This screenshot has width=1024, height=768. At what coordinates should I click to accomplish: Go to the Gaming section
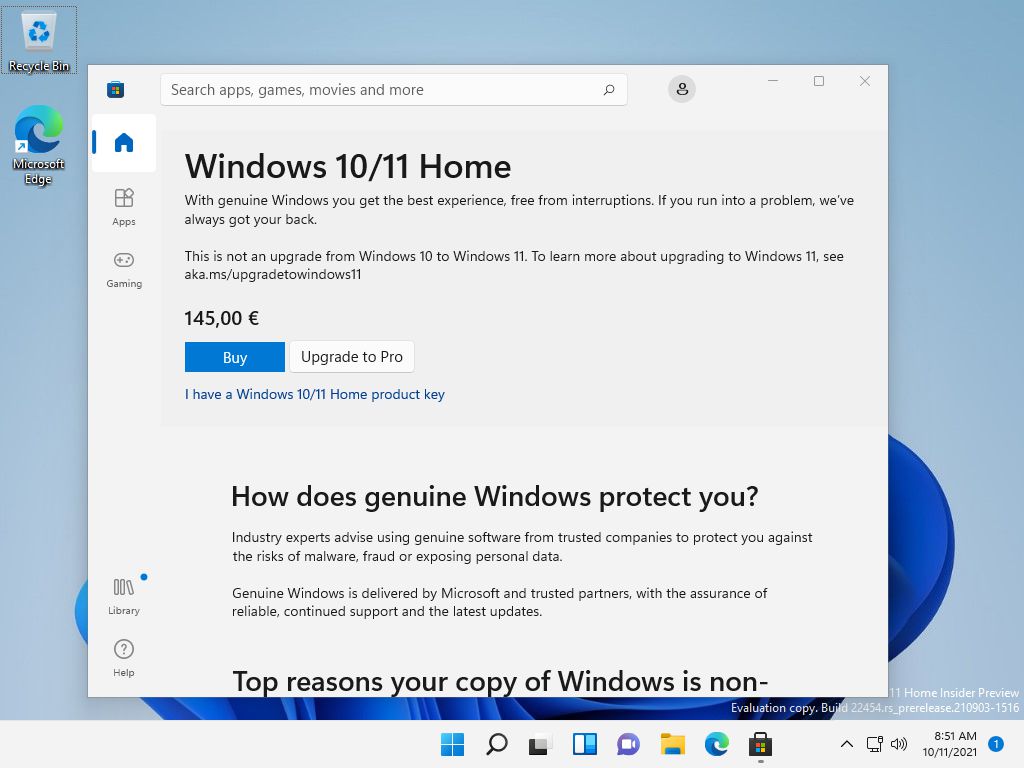[x=123, y=269]
